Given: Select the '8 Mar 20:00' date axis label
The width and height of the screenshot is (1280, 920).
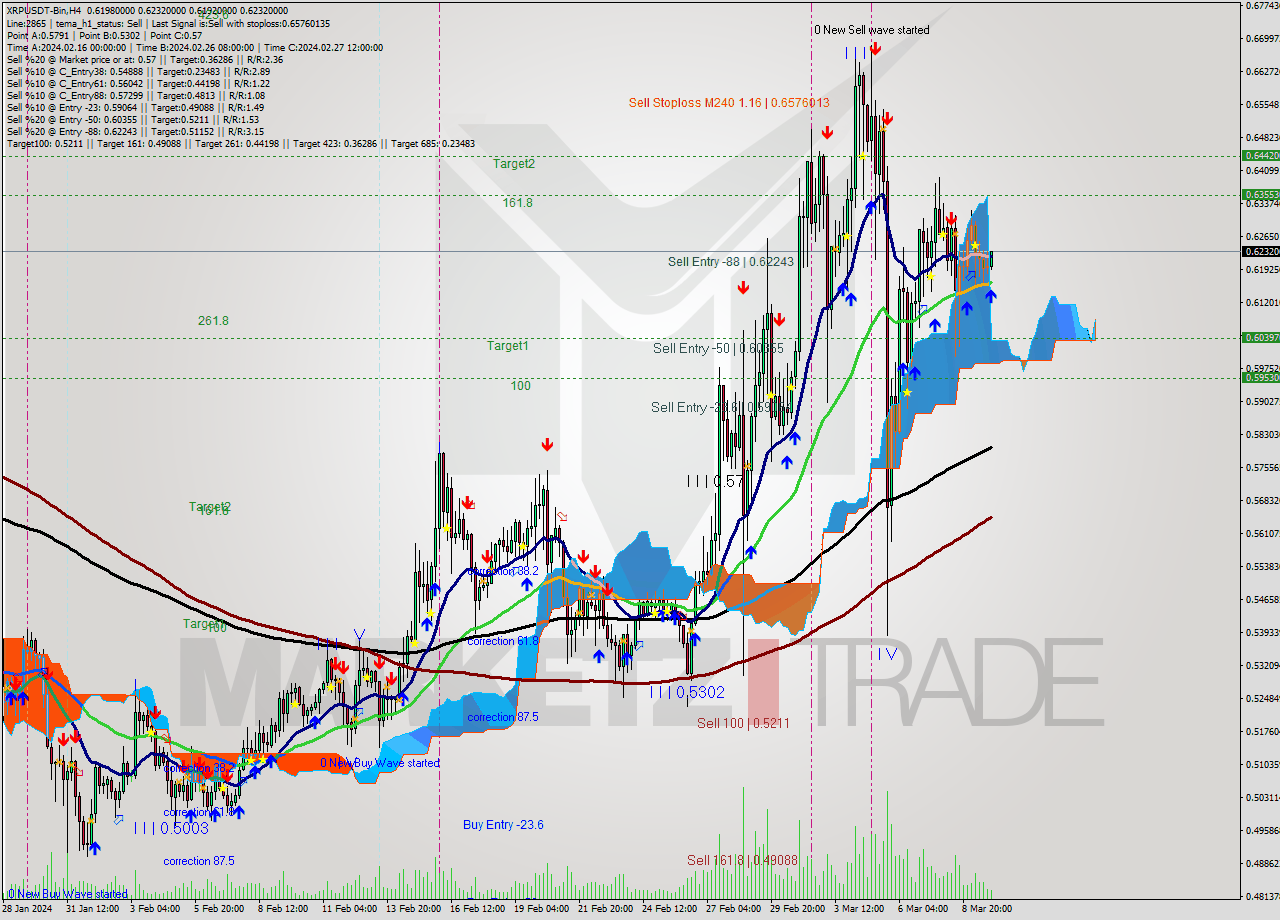Looking at the screenshot, I should tap(988, 909).
